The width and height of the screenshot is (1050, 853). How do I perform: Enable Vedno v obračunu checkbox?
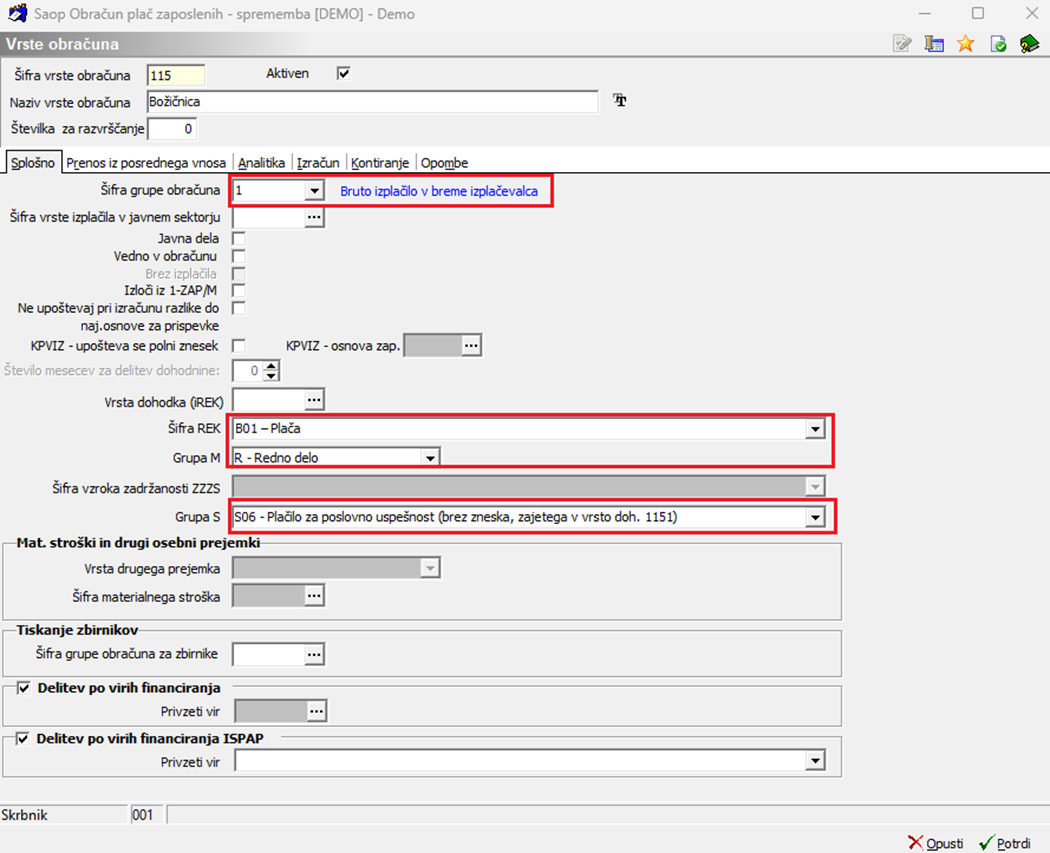tap(238, 256)
